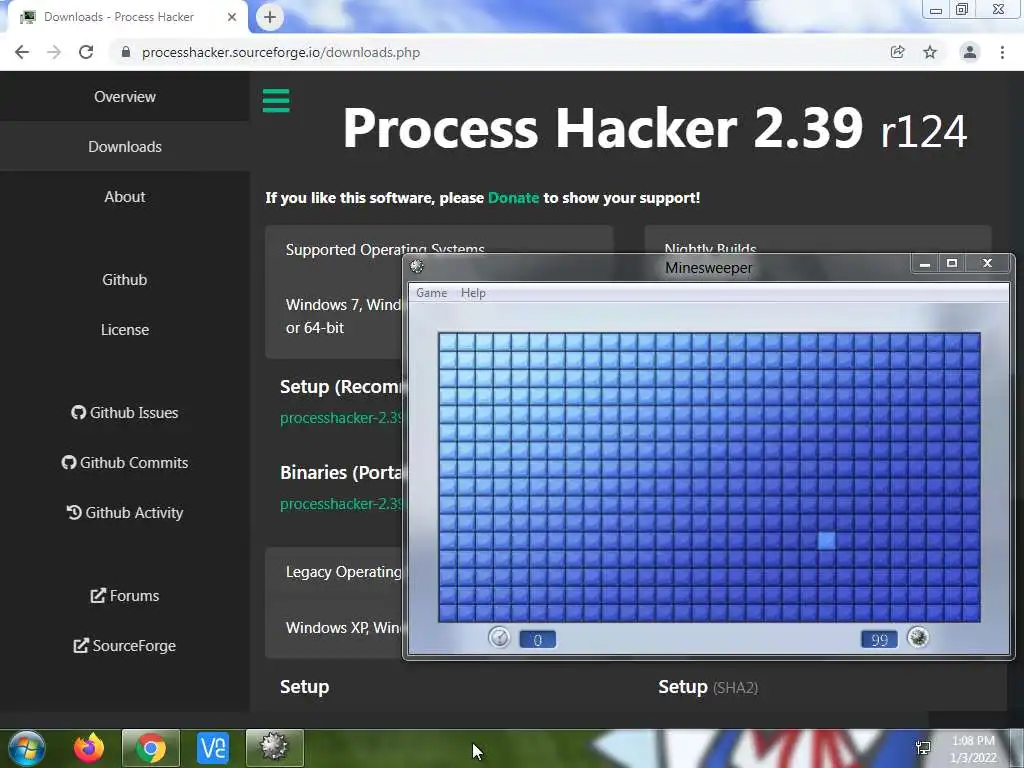This screenshot has width=1024, height=768.
Task: Click the highlighted light-blue Minesweeper tile
Action: (x=826, y=541)
